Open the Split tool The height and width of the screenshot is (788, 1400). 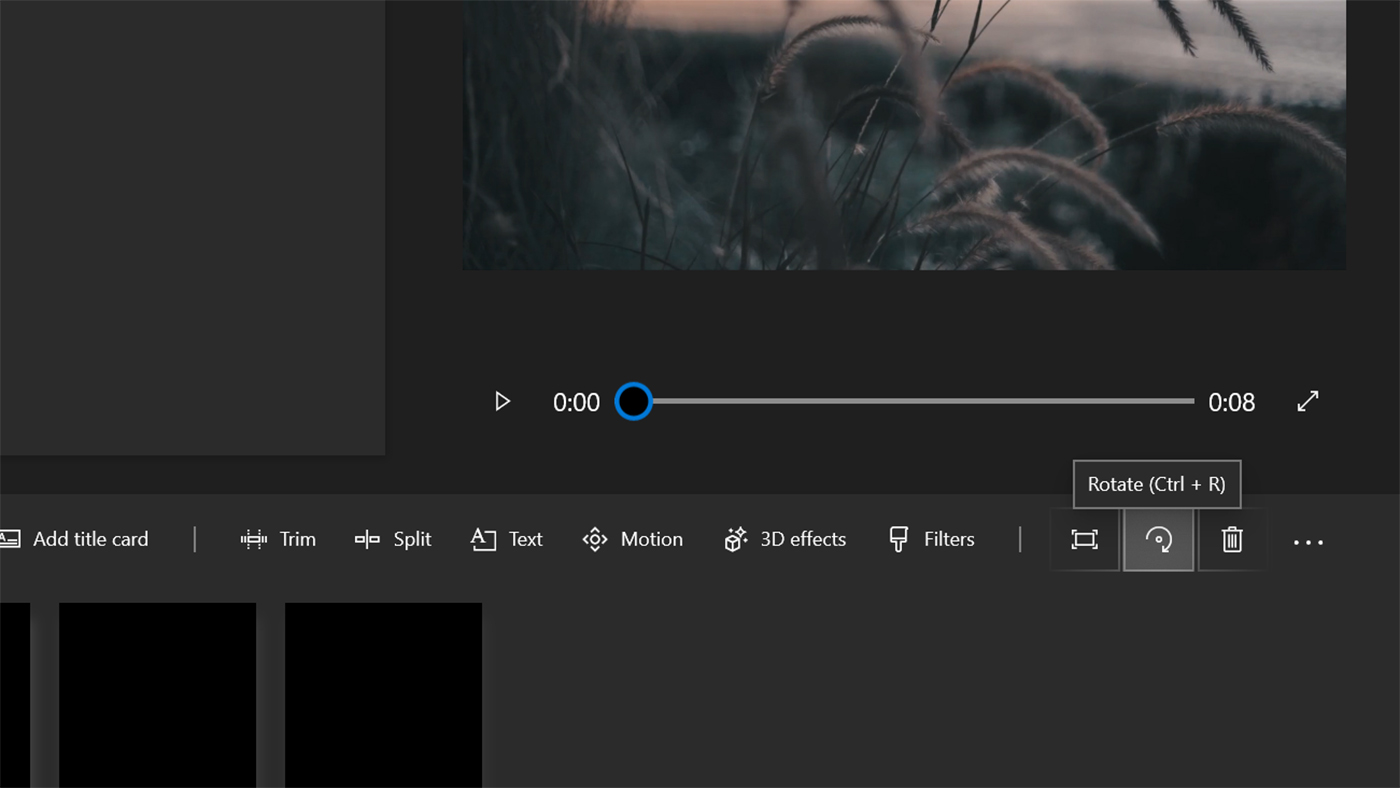click(393, 539)
